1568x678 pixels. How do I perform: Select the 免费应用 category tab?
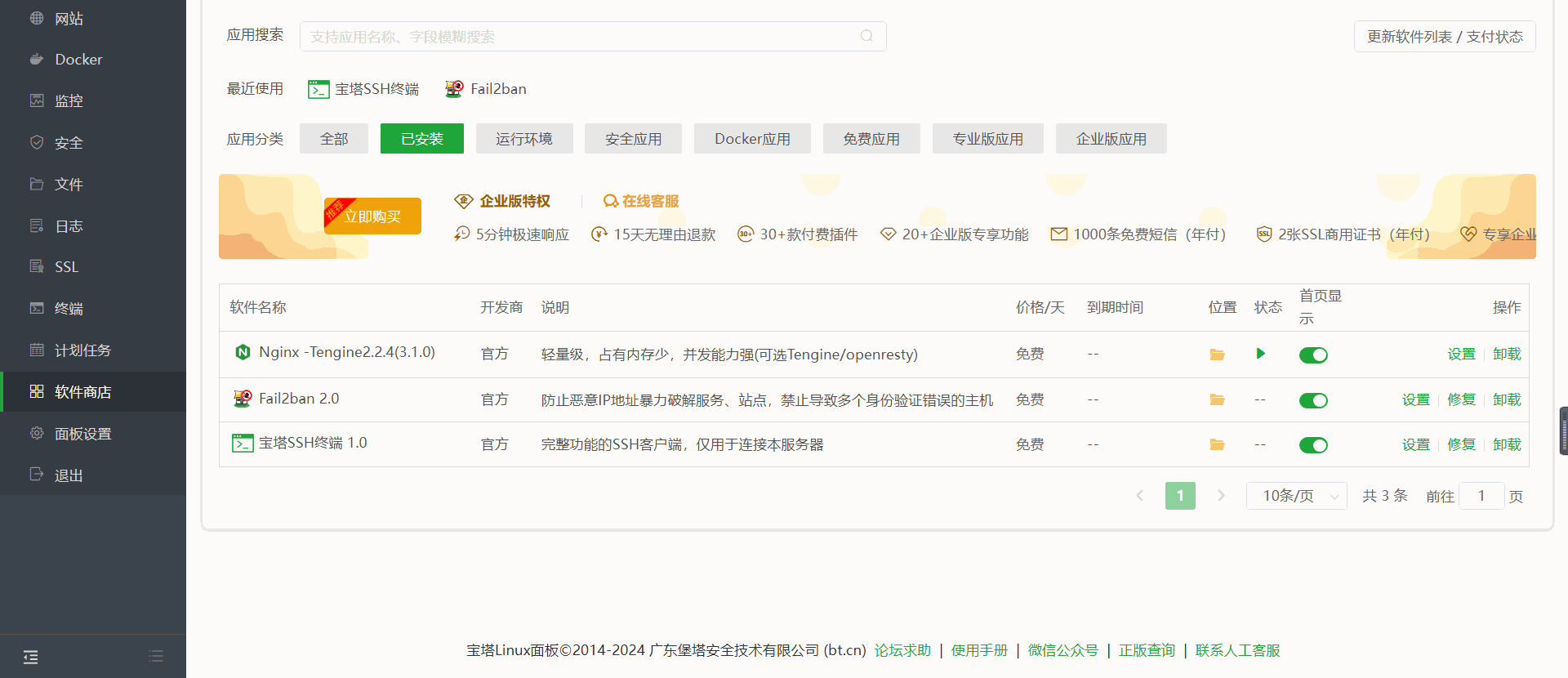[x=871, y=139]
